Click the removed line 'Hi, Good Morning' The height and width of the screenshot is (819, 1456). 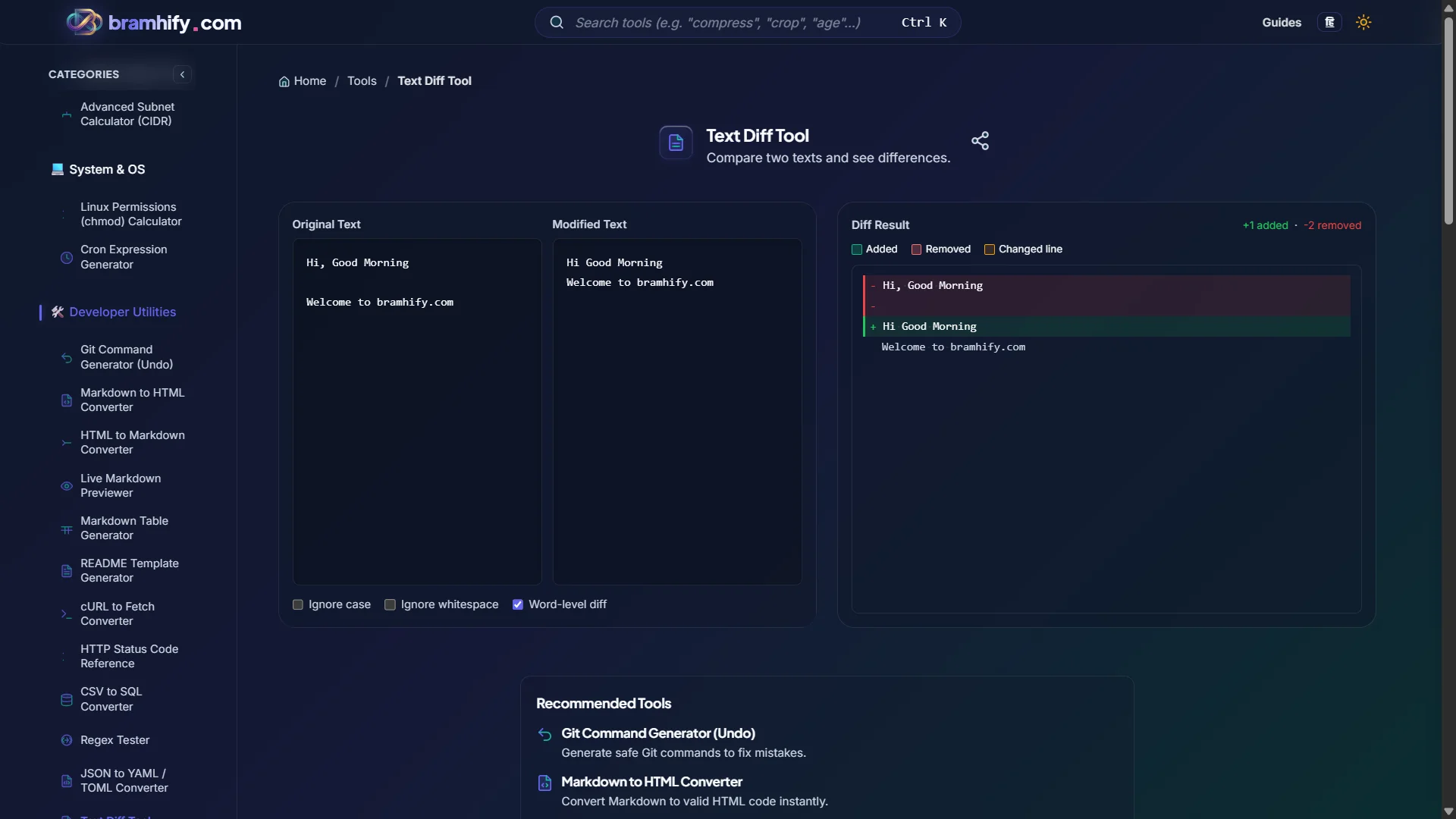(1107, 286)
